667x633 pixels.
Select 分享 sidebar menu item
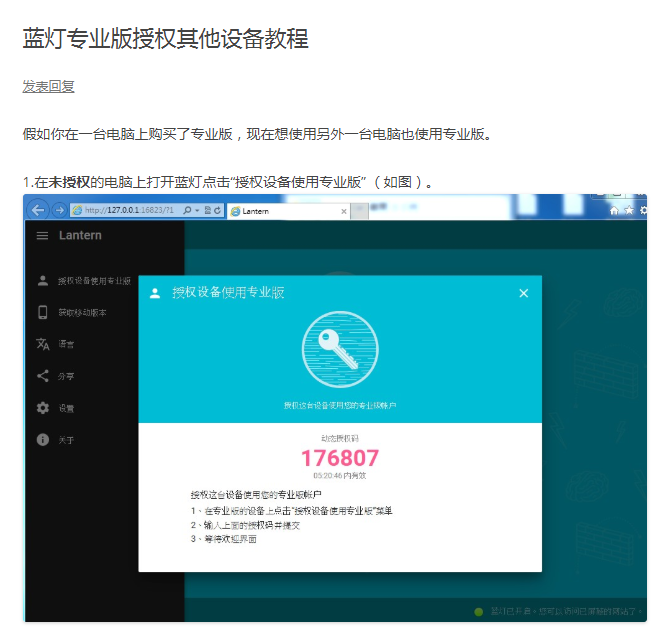click(x=66, y=376)
